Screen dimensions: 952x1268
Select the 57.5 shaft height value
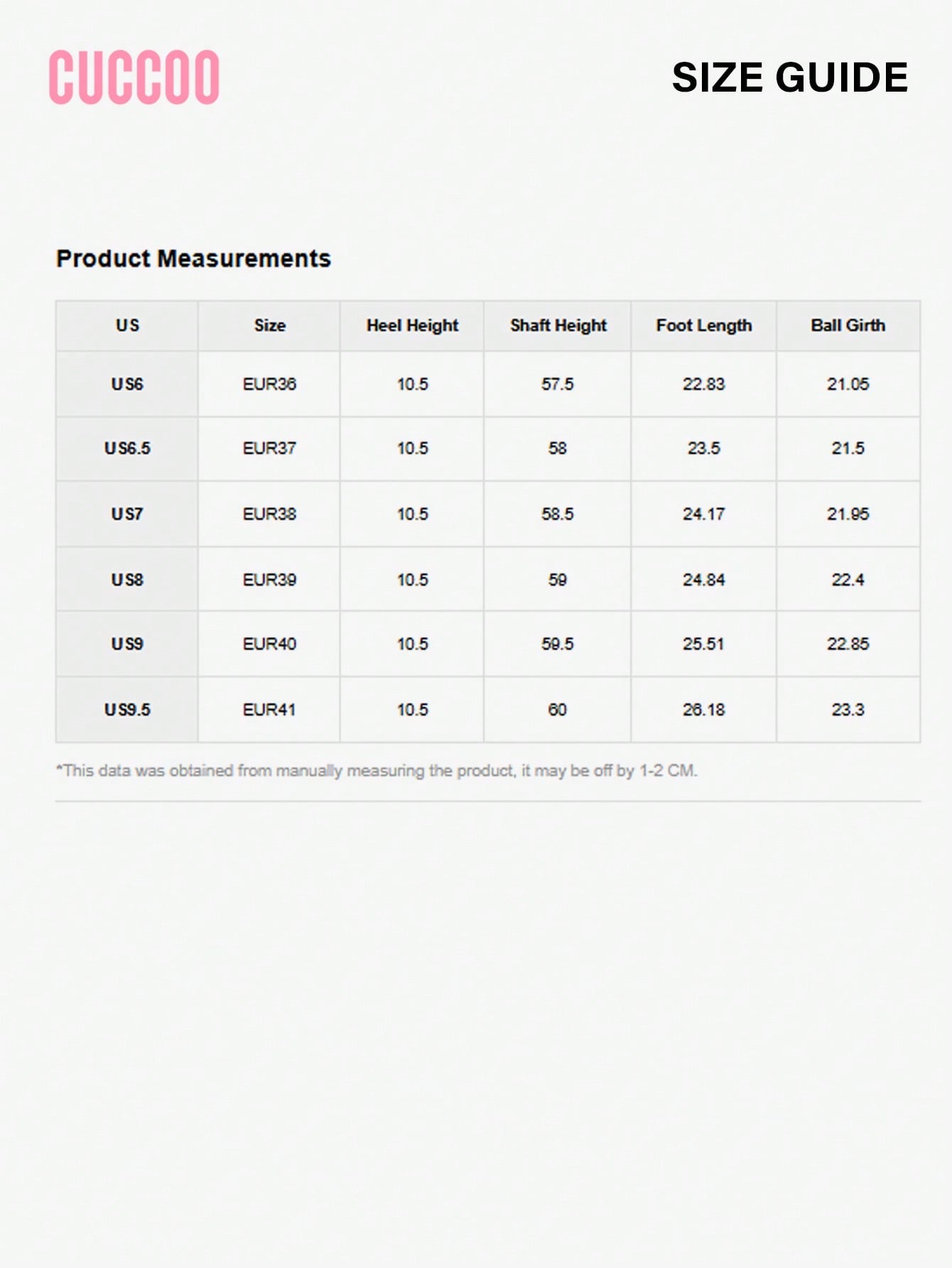tap(558, 384)
